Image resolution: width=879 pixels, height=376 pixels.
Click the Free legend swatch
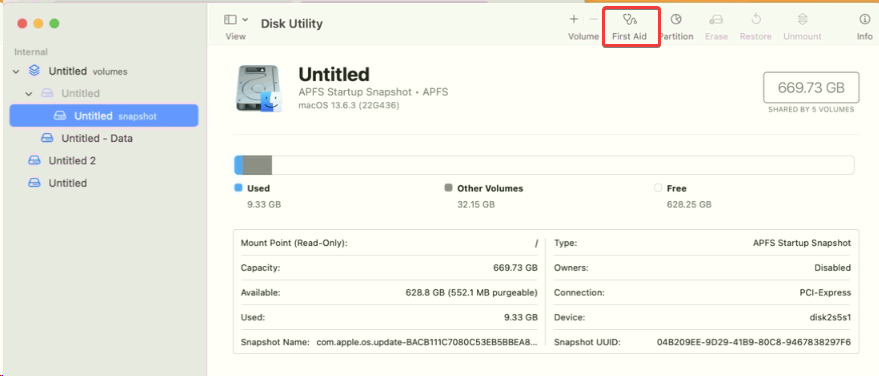pos(658,188)
